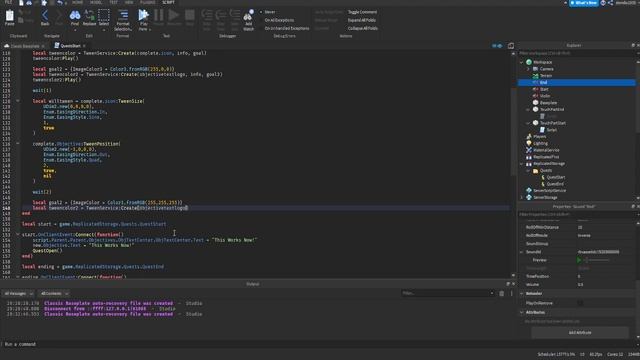Open the All Contexts output filter dropdown

click(54, 293)
